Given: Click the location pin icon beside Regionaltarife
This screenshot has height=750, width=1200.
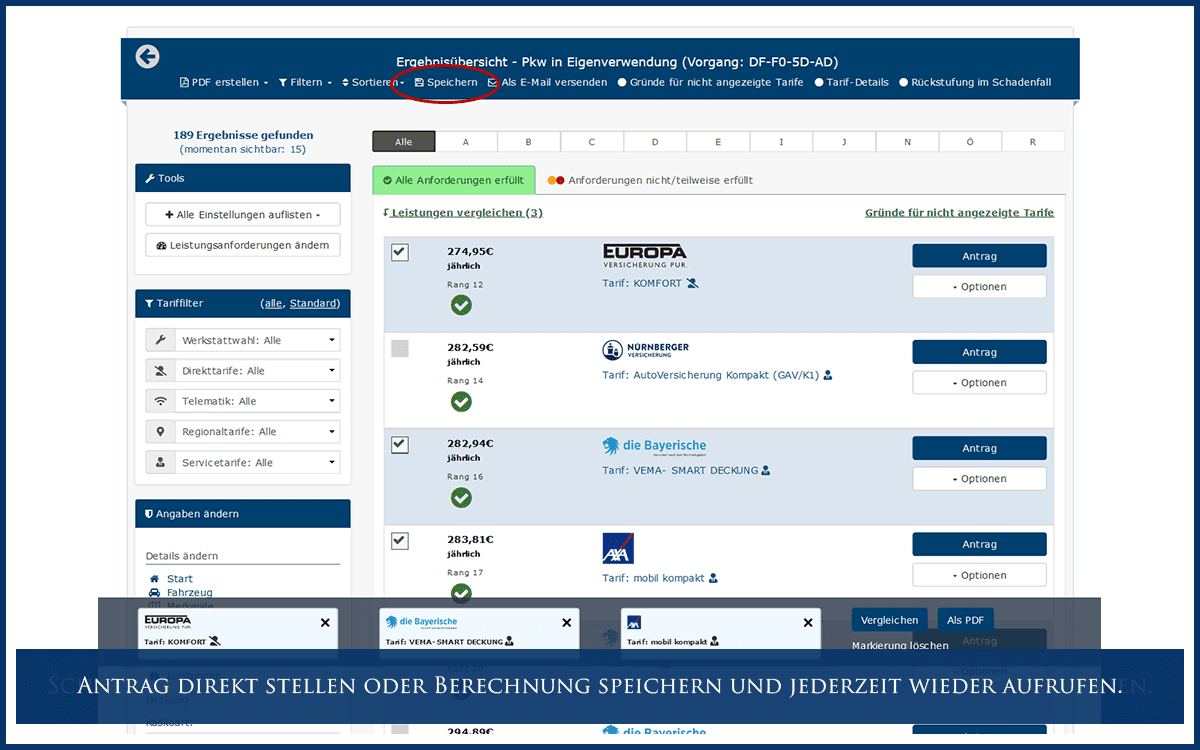Looking at the screenshot, I should (160, 431).
